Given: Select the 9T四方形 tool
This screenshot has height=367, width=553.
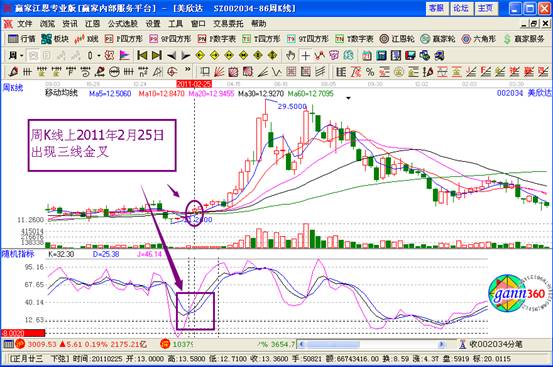Looking at the screenshot, I should 308,39.
